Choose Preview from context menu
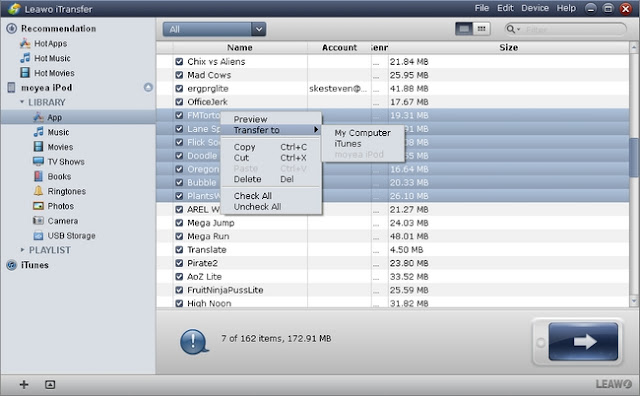Screen dimensions: 640x396 tap(250, 119)
